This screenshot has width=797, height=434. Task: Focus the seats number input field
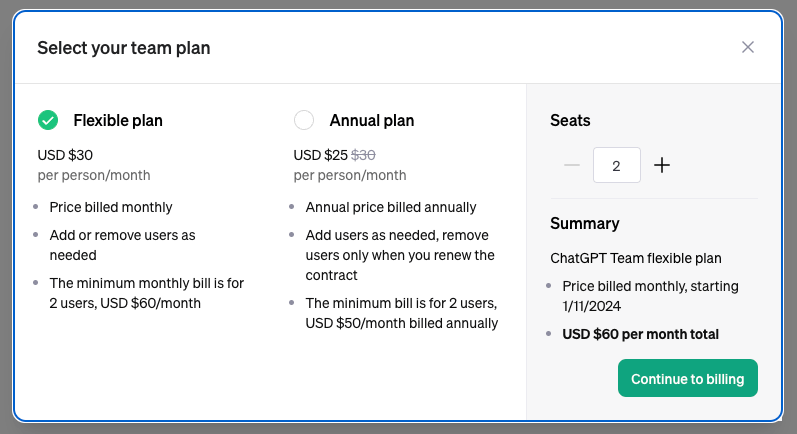[x=617, y=165]
